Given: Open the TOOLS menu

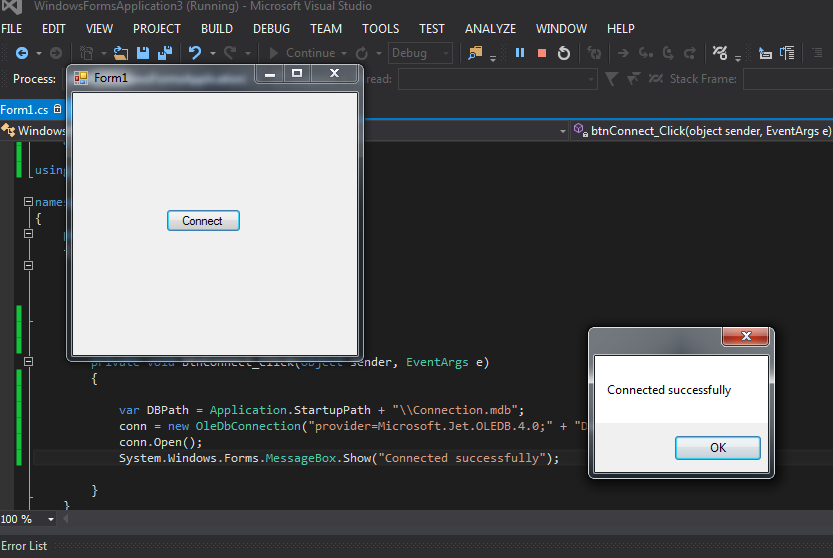Looking at the screenshot, I should pyautogui.click(x=380, y=29).
